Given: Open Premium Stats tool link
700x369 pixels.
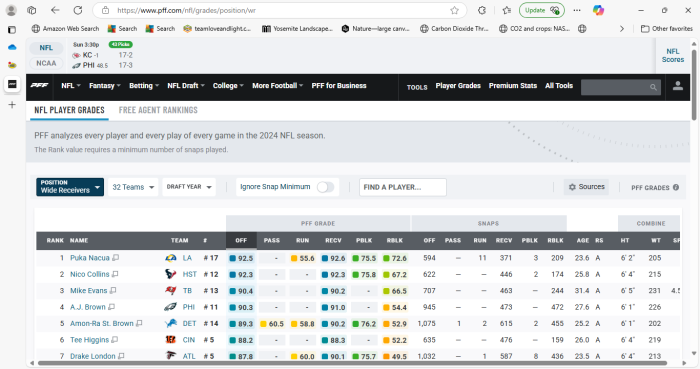Looking at the screenshot, I should click(x=512, y=86).
